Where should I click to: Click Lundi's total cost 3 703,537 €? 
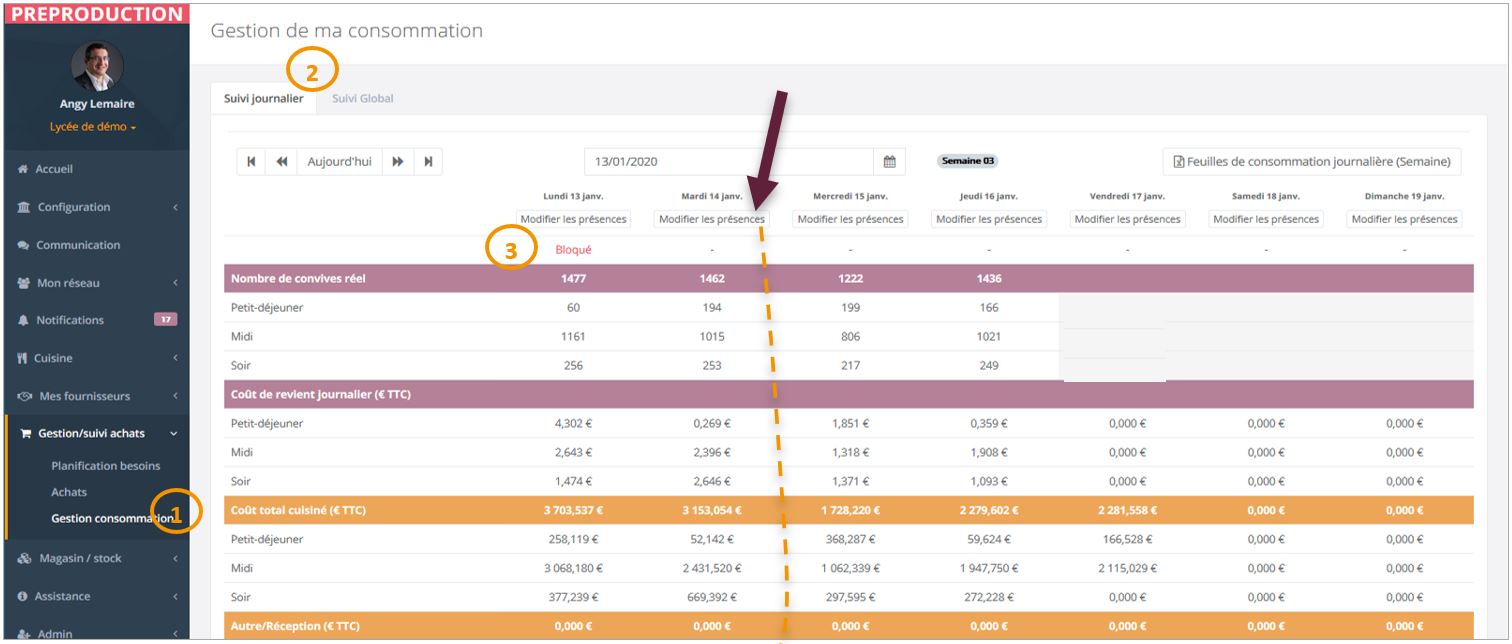click(573, 510)
